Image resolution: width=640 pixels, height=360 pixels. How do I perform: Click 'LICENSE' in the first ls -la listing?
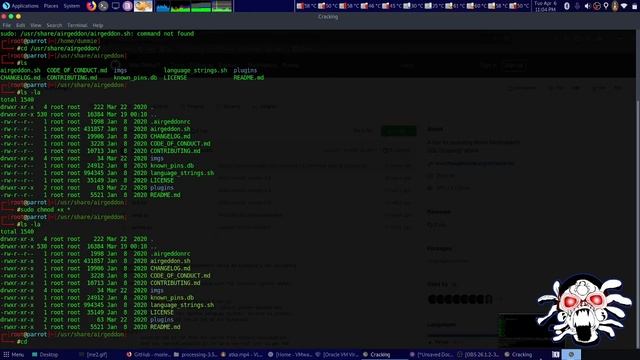[162, 180]
